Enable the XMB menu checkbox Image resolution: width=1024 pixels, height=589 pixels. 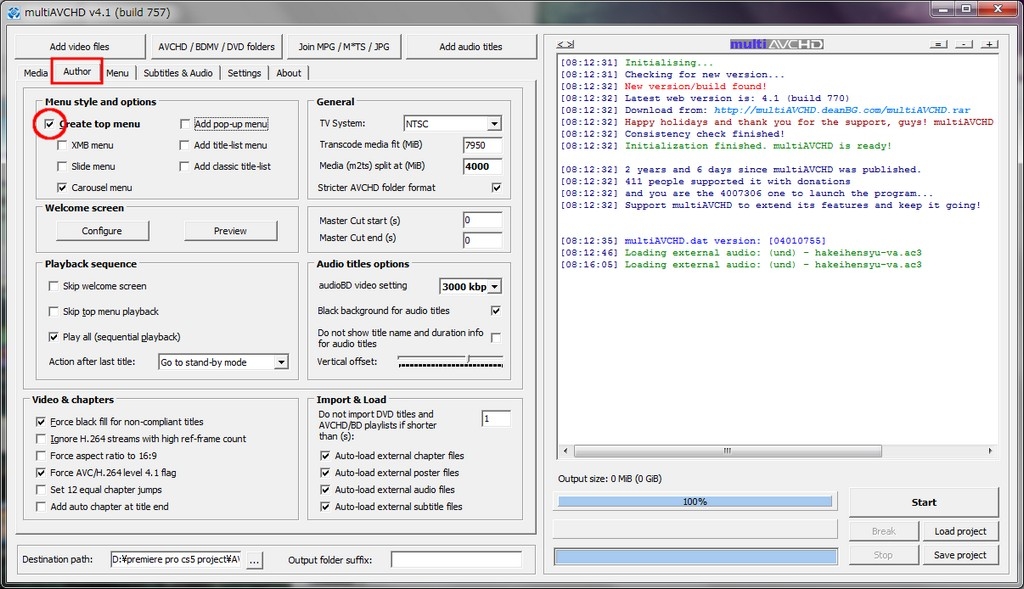pyautogui.click(x=62, y=146)
